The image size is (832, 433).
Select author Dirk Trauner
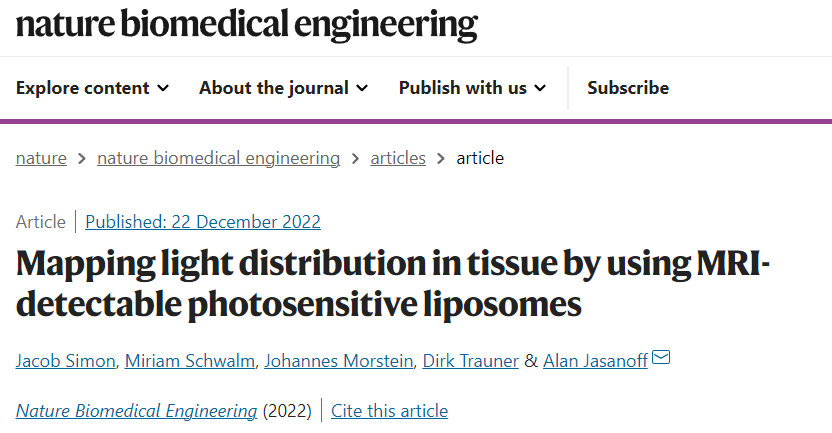pyautogui.click(x=470, y=361)
